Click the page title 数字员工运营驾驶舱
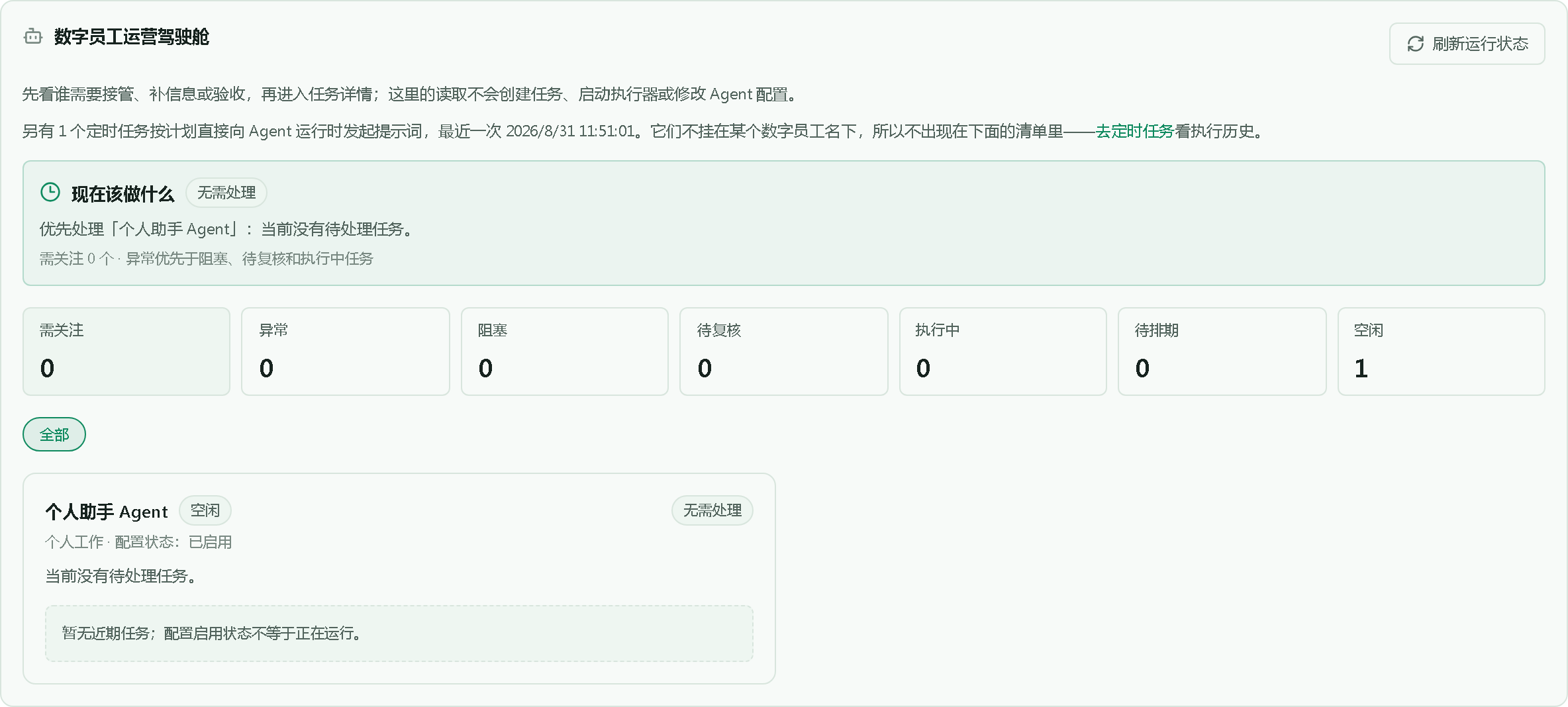1568x707 pixels. coord(132,36)
